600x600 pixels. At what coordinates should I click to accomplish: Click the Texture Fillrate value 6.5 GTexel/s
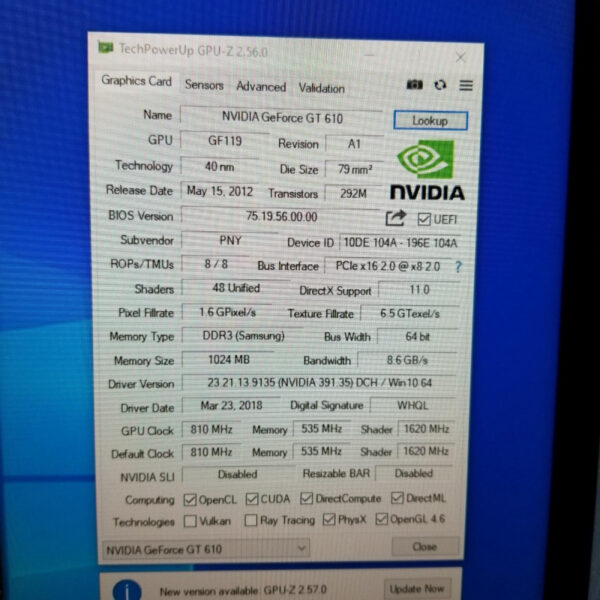409,314
